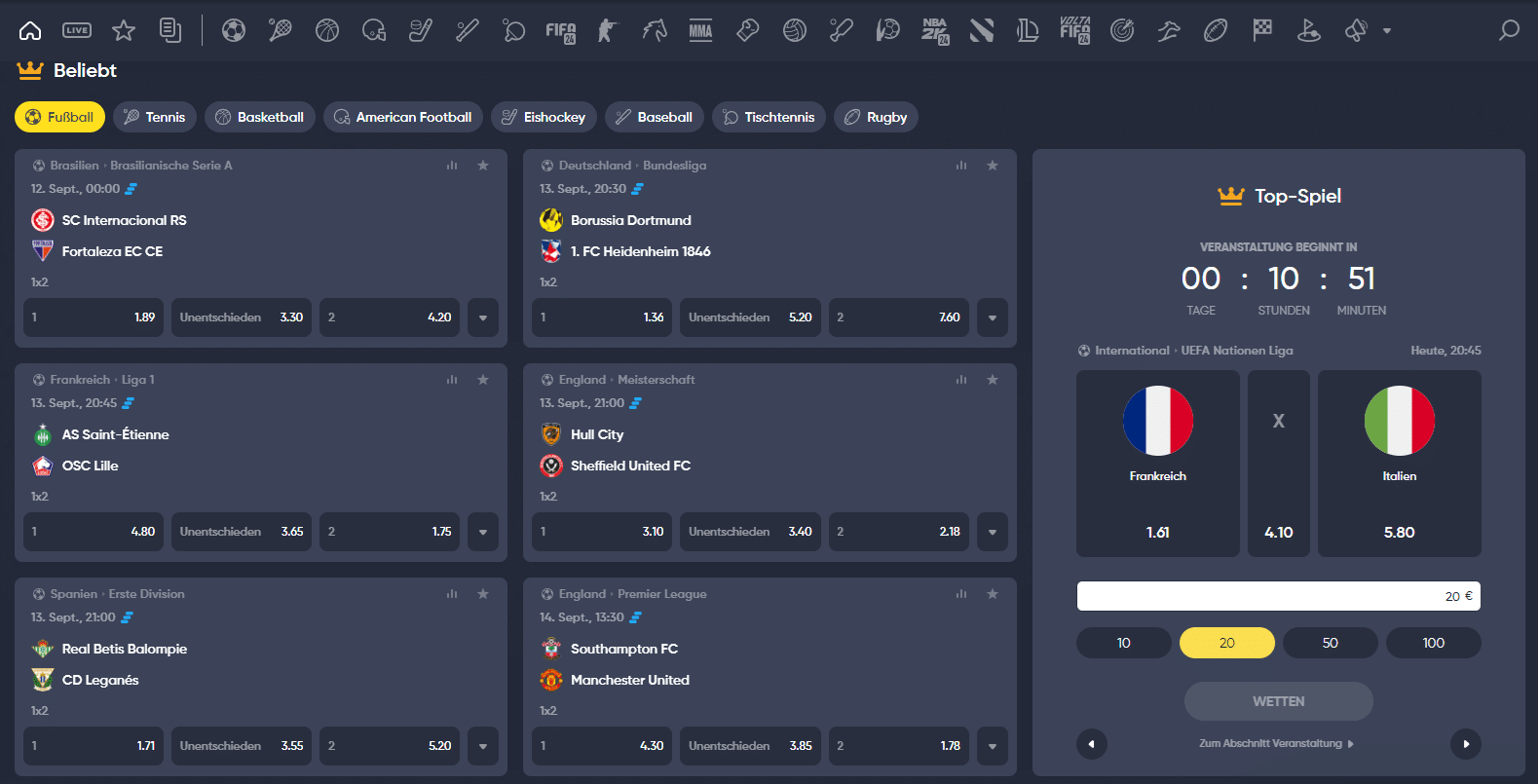Expand more markets for Southampton FC match
This screenshot has height=784, width=1538.
(x=993, y=746)
